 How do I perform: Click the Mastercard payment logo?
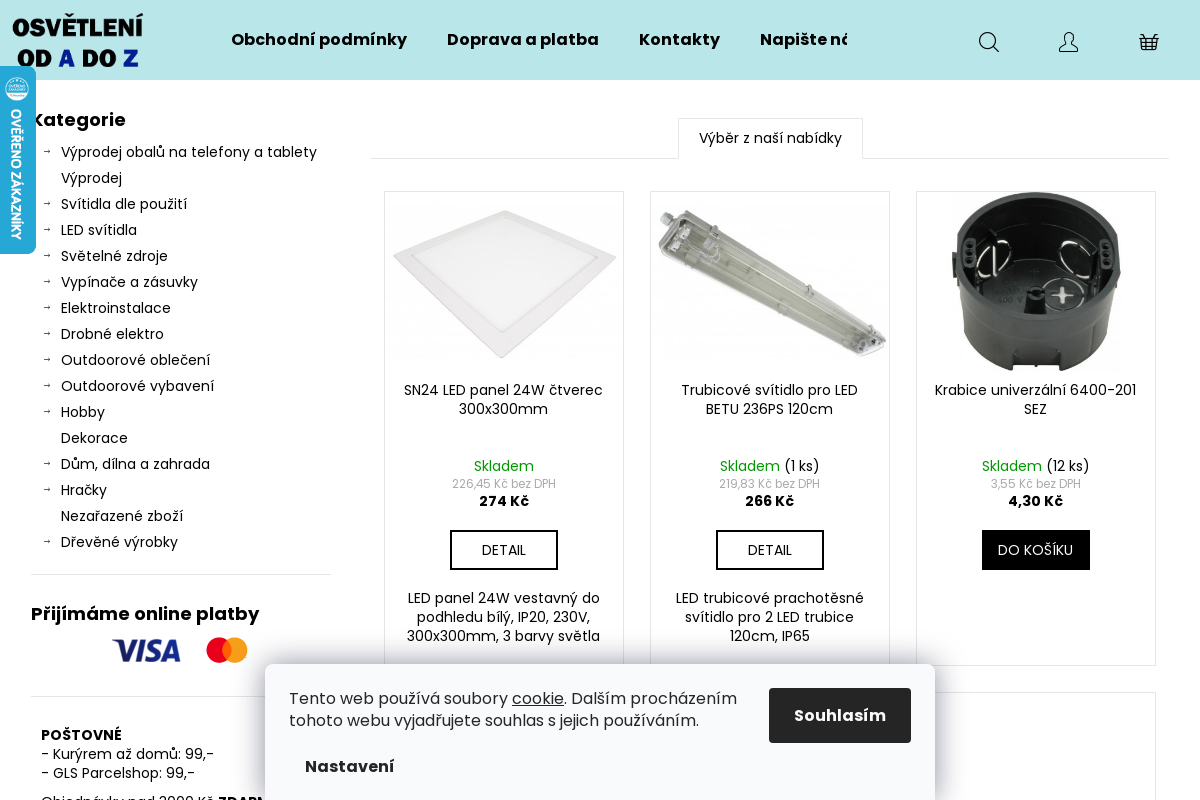[x=227, y=650]
